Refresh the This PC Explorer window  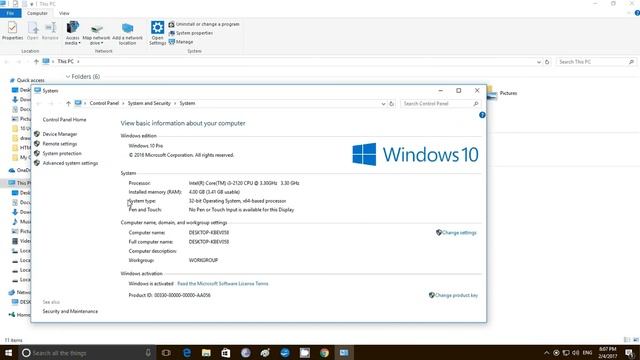coord(547,62)
